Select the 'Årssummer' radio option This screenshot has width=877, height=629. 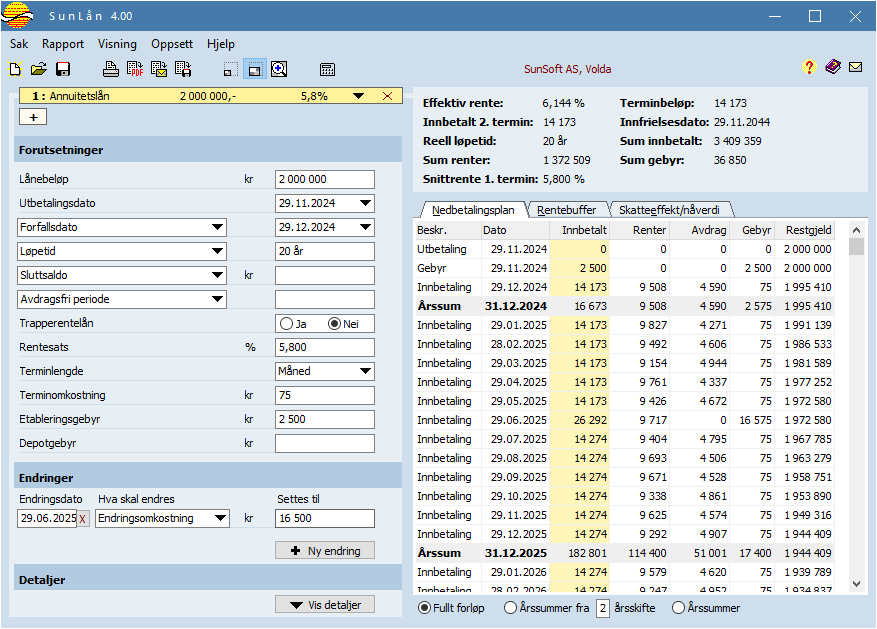(x=679, y=608)
